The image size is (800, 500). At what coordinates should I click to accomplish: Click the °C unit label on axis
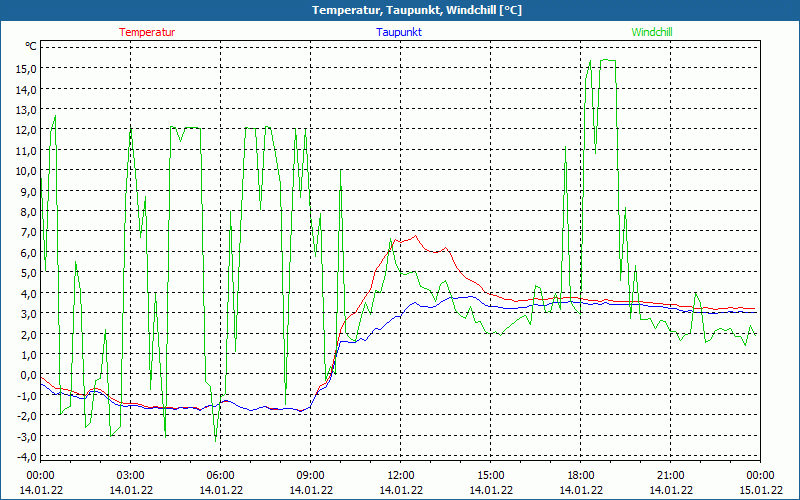tap(31, 46)
